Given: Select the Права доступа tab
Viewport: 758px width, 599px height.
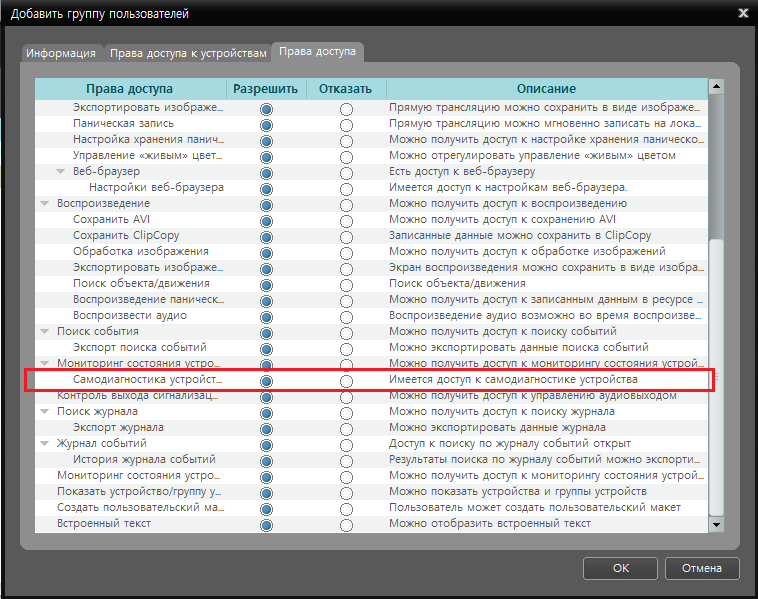Looking at the screenshot, I should point(318,52).
